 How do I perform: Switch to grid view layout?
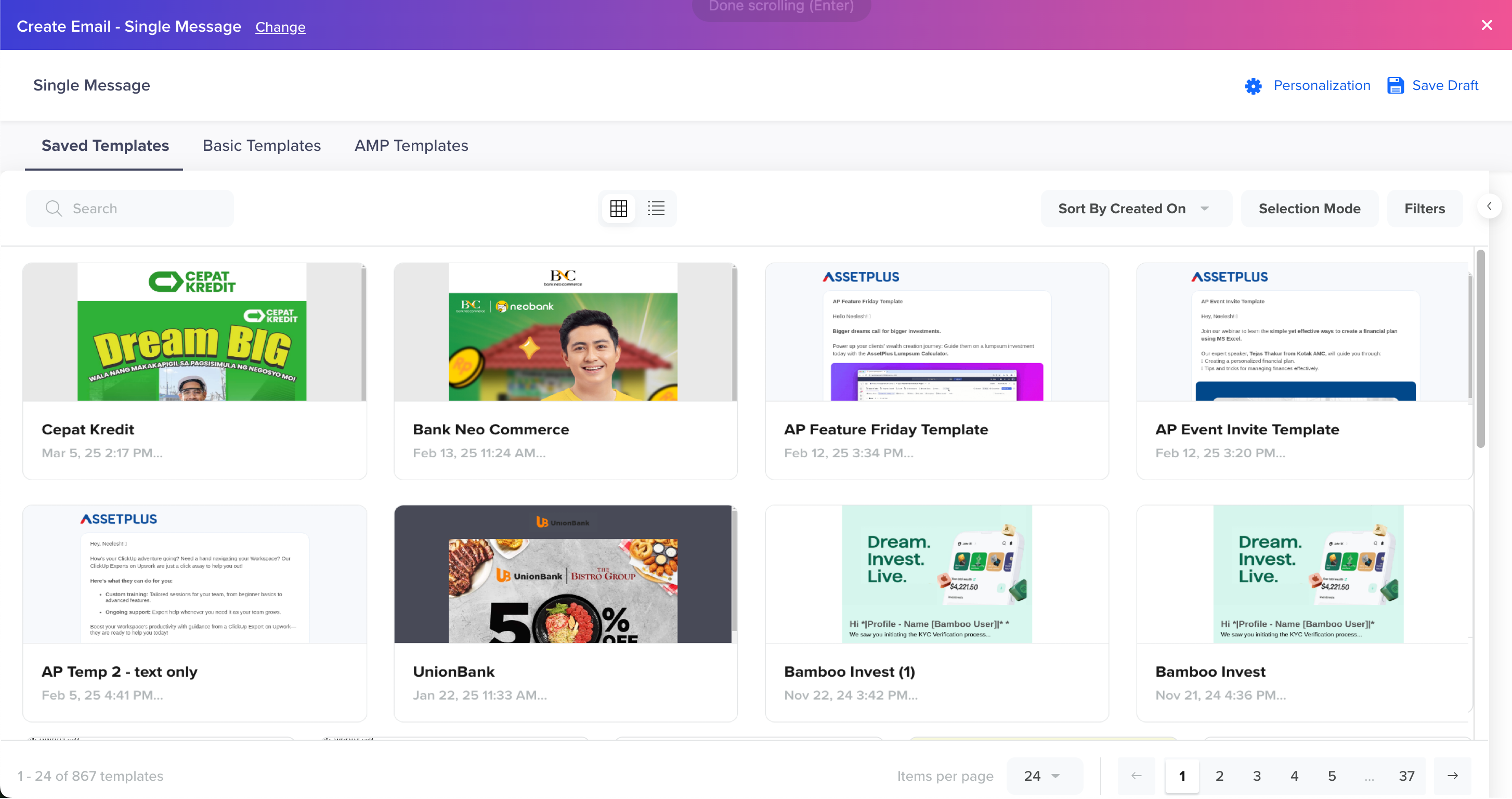click(x=618, y=209)
